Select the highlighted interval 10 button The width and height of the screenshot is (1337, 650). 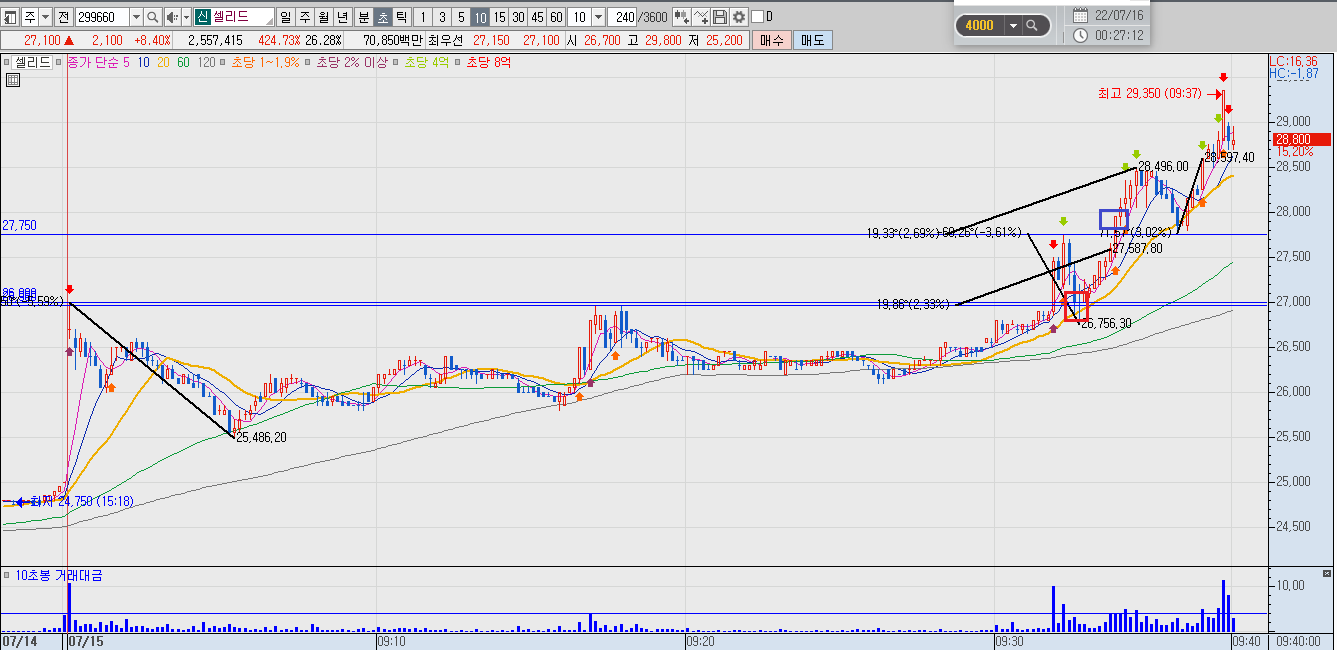[480, 17]
